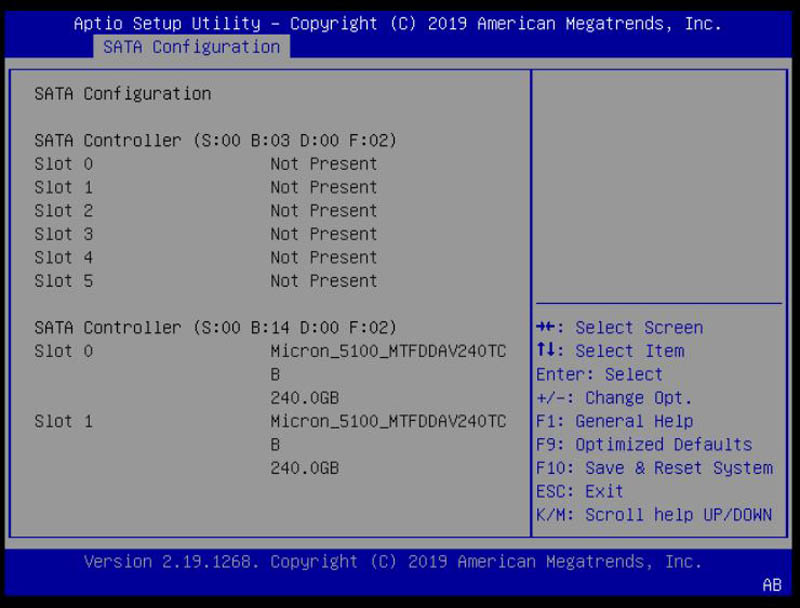The image size is (800, 608).
Task: Click the left-right arrows beside "Select Screen"
Action: pos(545,327)
